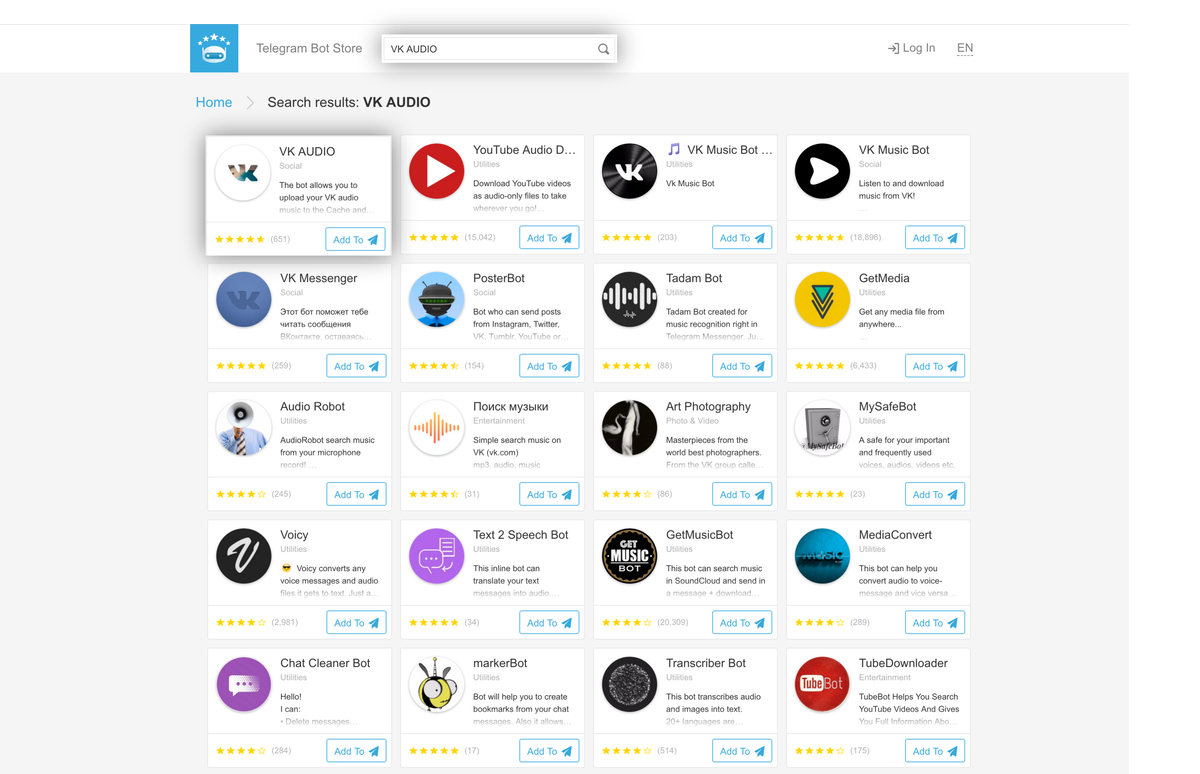
Task: Open the VK AUDIO card title
Action: point(307,152)
